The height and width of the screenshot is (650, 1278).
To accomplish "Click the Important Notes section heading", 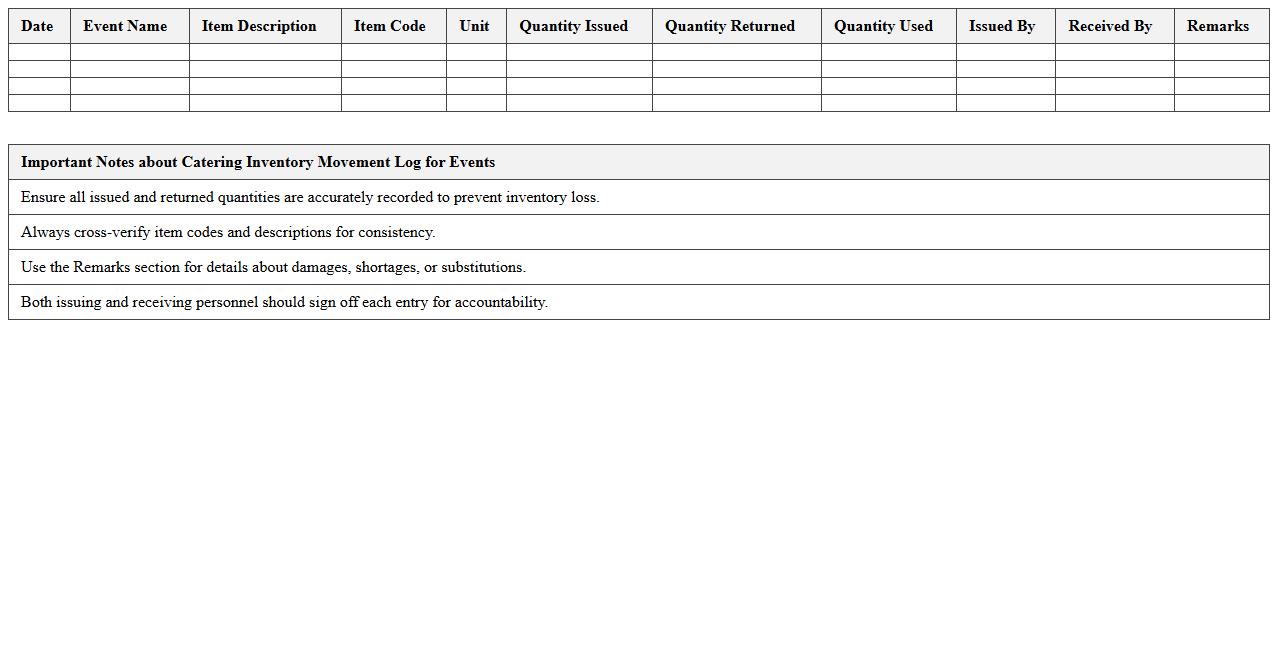I will tap(258, 162).
